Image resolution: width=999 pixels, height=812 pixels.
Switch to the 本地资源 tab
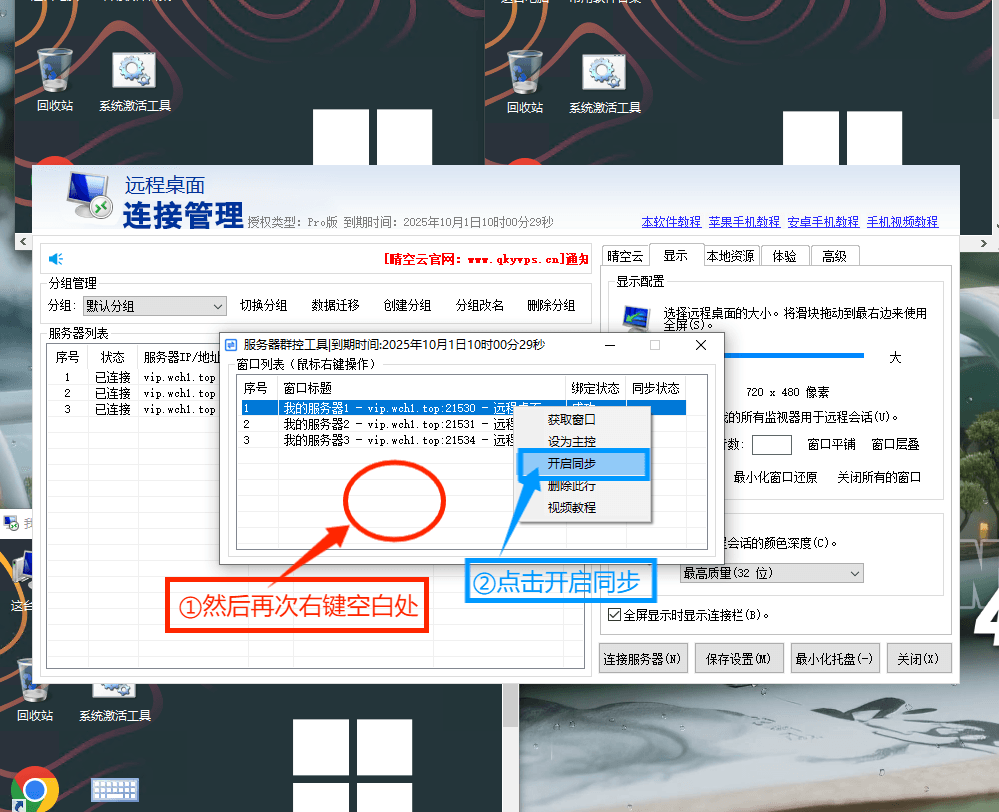coord(731,256)
